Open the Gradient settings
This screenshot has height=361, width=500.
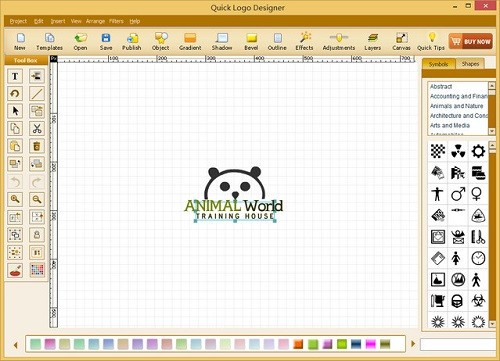point(190,41)
